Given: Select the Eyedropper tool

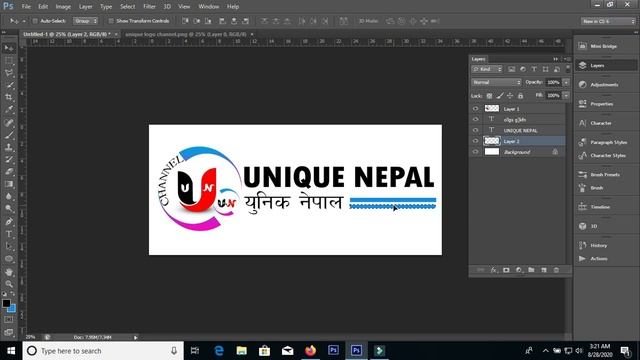Looking at the screenshot, I should [9, 109].
